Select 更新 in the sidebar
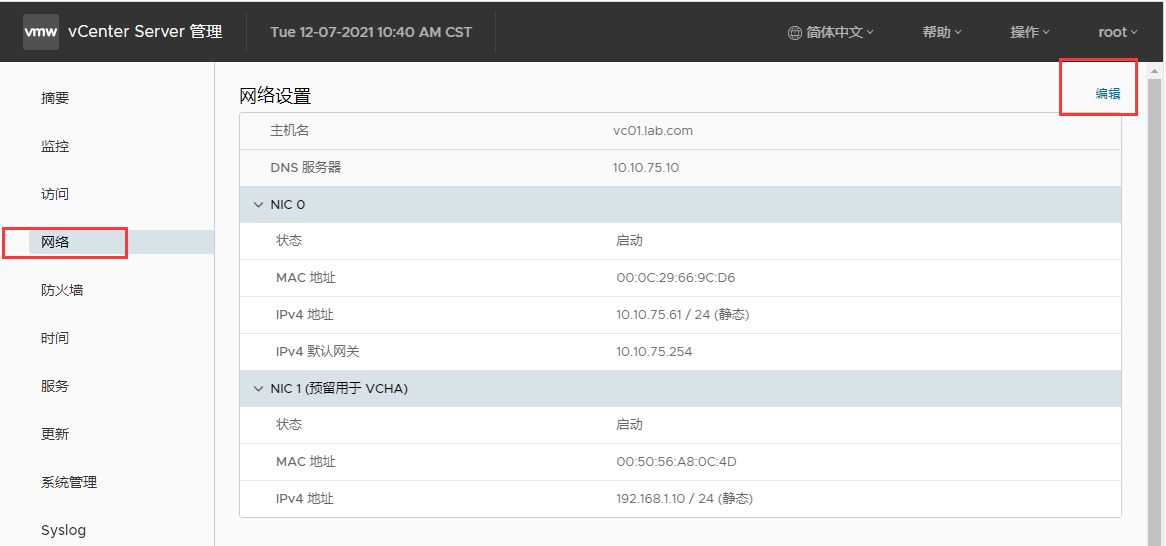The height and width of the screenshot is (546, 1166). pyautogui.click(x=55, y=434)
